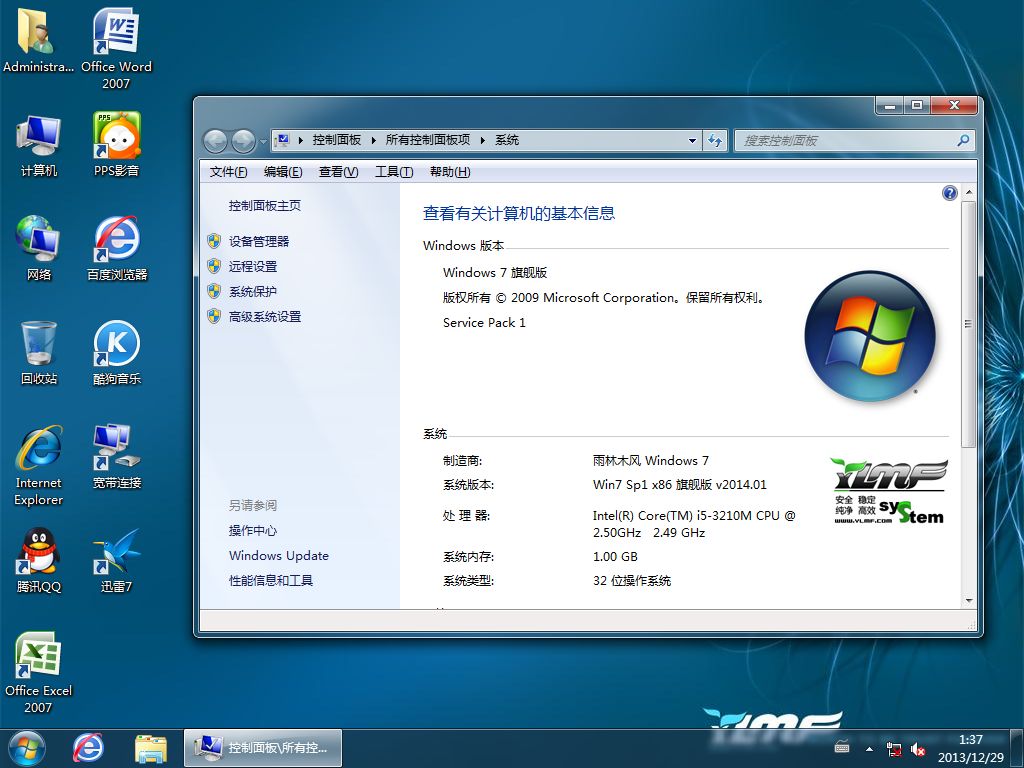Image resolution: width=1024 pixels, height=768 pixels.
Task: Click 所有控制面板项 in the breadcrumb path
Action: (428, 140)
